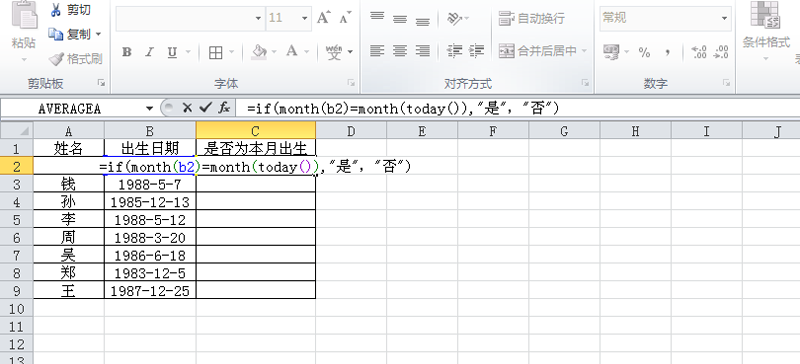
Task: Click the phonetic guide (wén) icon
Action: point(334,52)
